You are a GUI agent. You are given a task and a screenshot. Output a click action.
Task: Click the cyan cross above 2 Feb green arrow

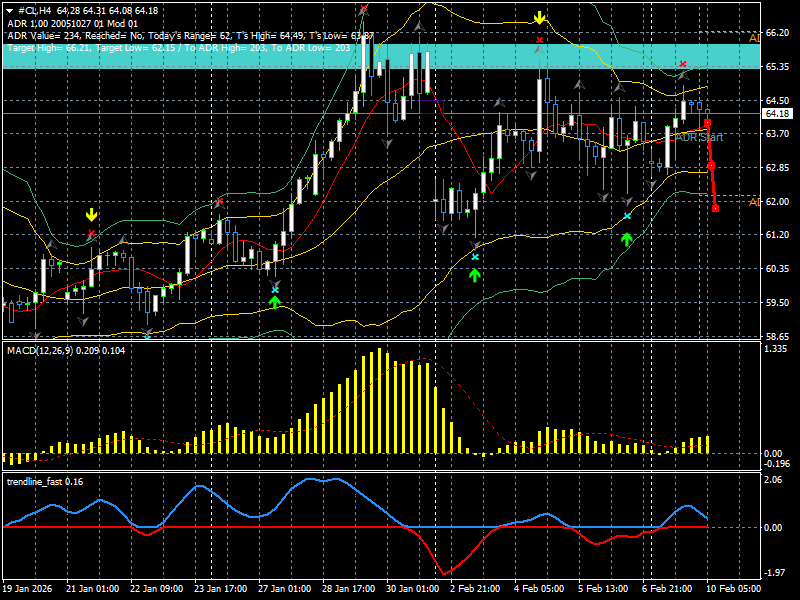(475, 257)
